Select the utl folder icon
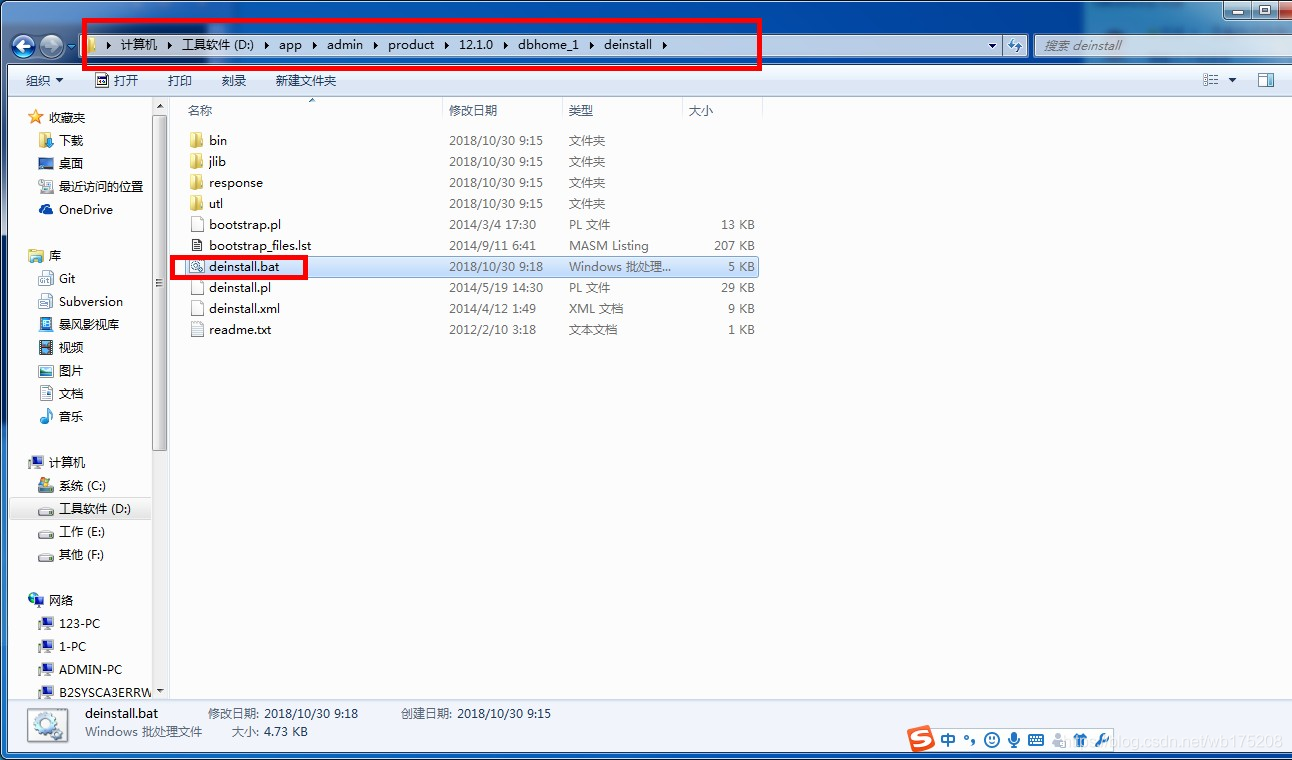 [197, 203]
